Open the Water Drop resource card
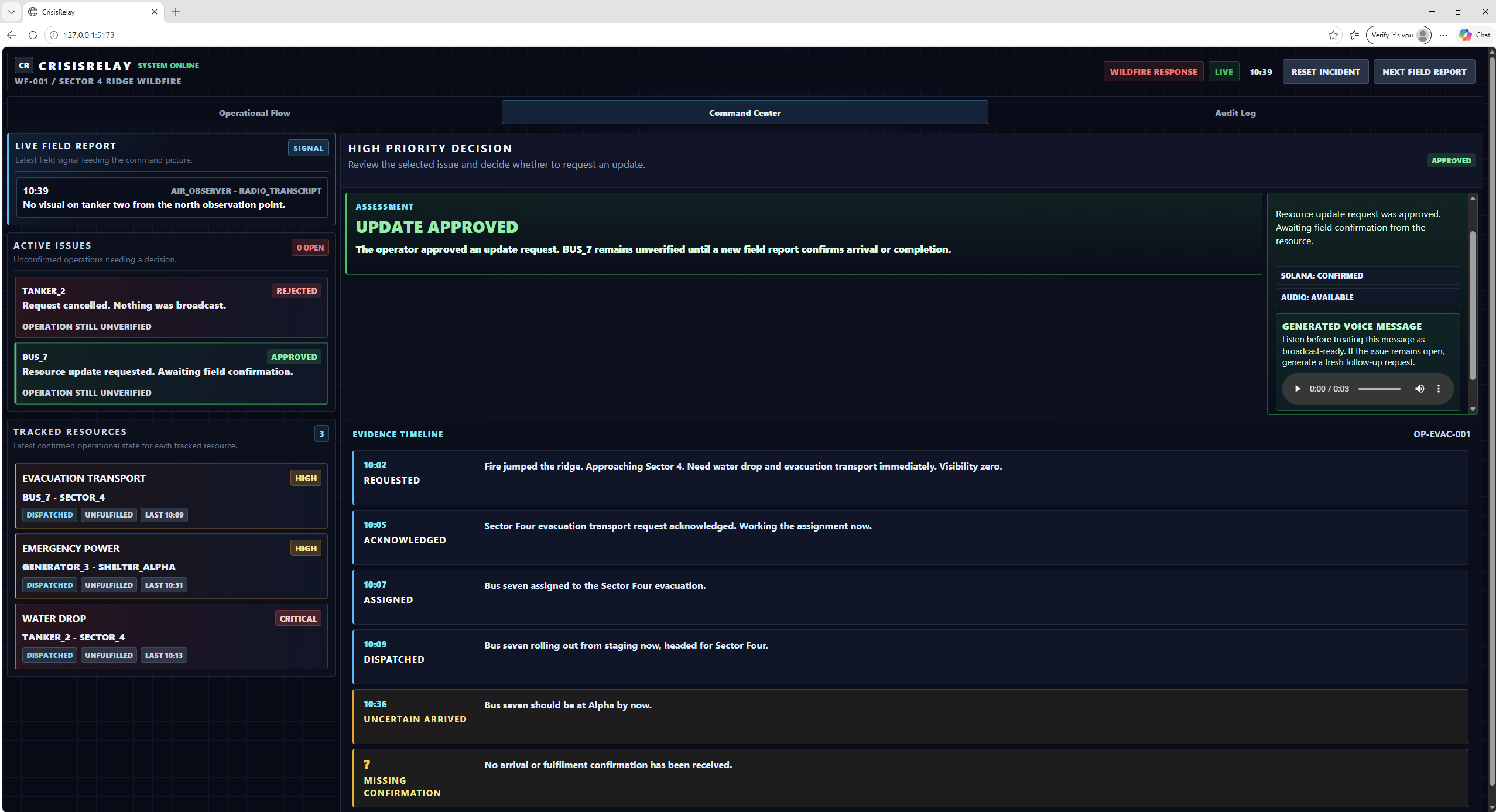 click(171, 636)
